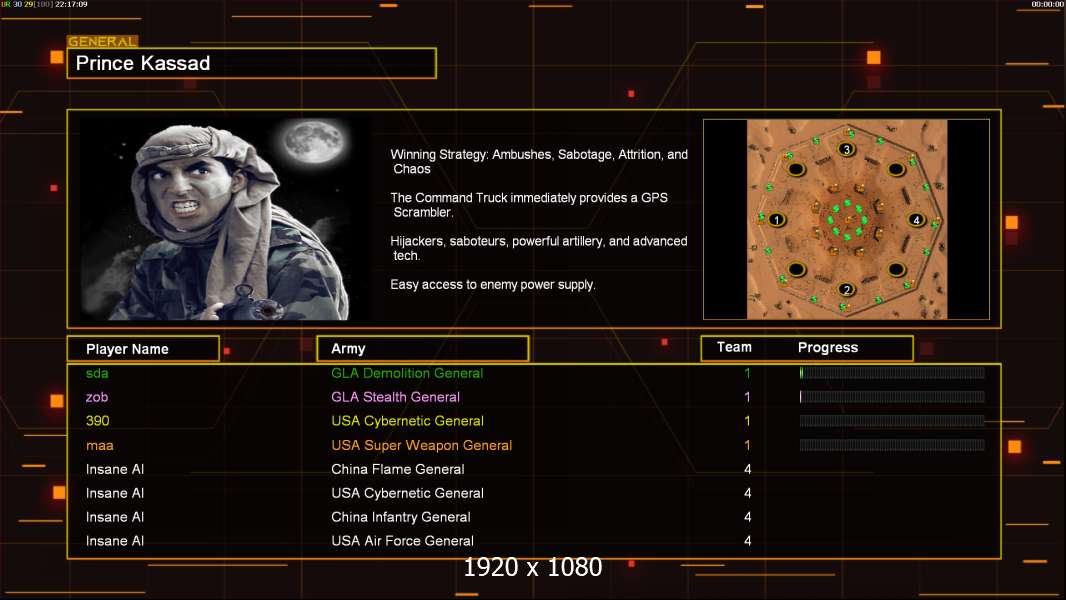The height and width of the screenshot is (600, 1066).
Task: Click the Command Truck GPS Scrambler line
Action: [x=529, y=205]
